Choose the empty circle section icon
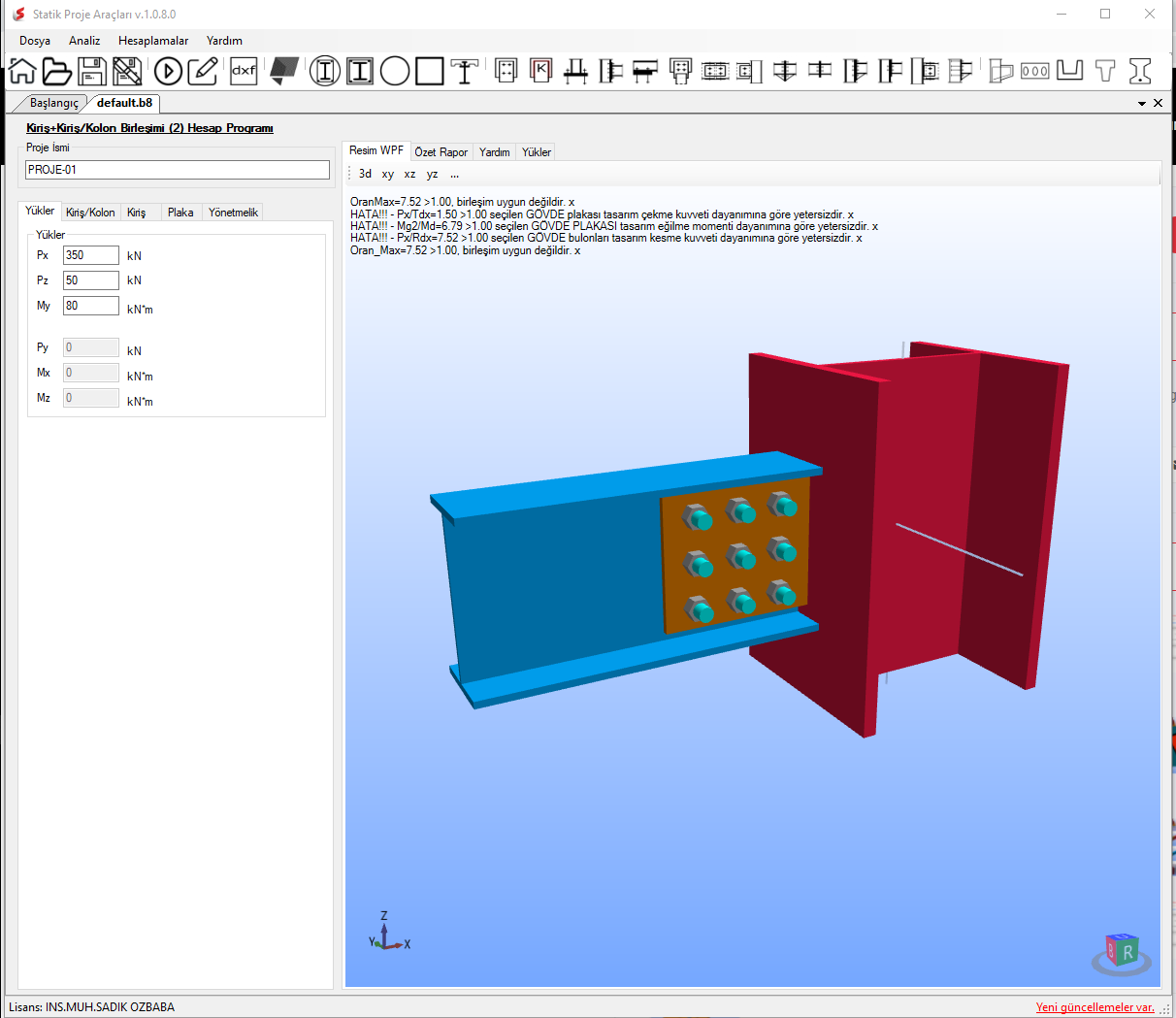This screenshot has height=1018, width=1176. pyautogui.click(x=395, y=71)
